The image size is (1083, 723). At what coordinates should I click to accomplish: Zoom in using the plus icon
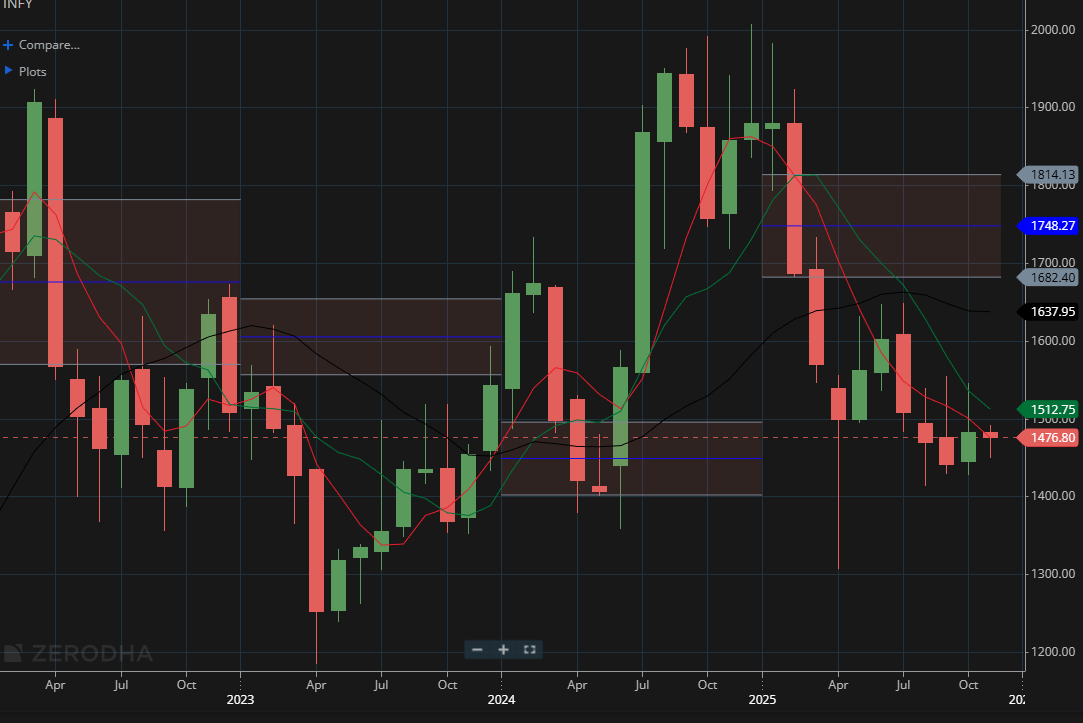pos(503,650)
